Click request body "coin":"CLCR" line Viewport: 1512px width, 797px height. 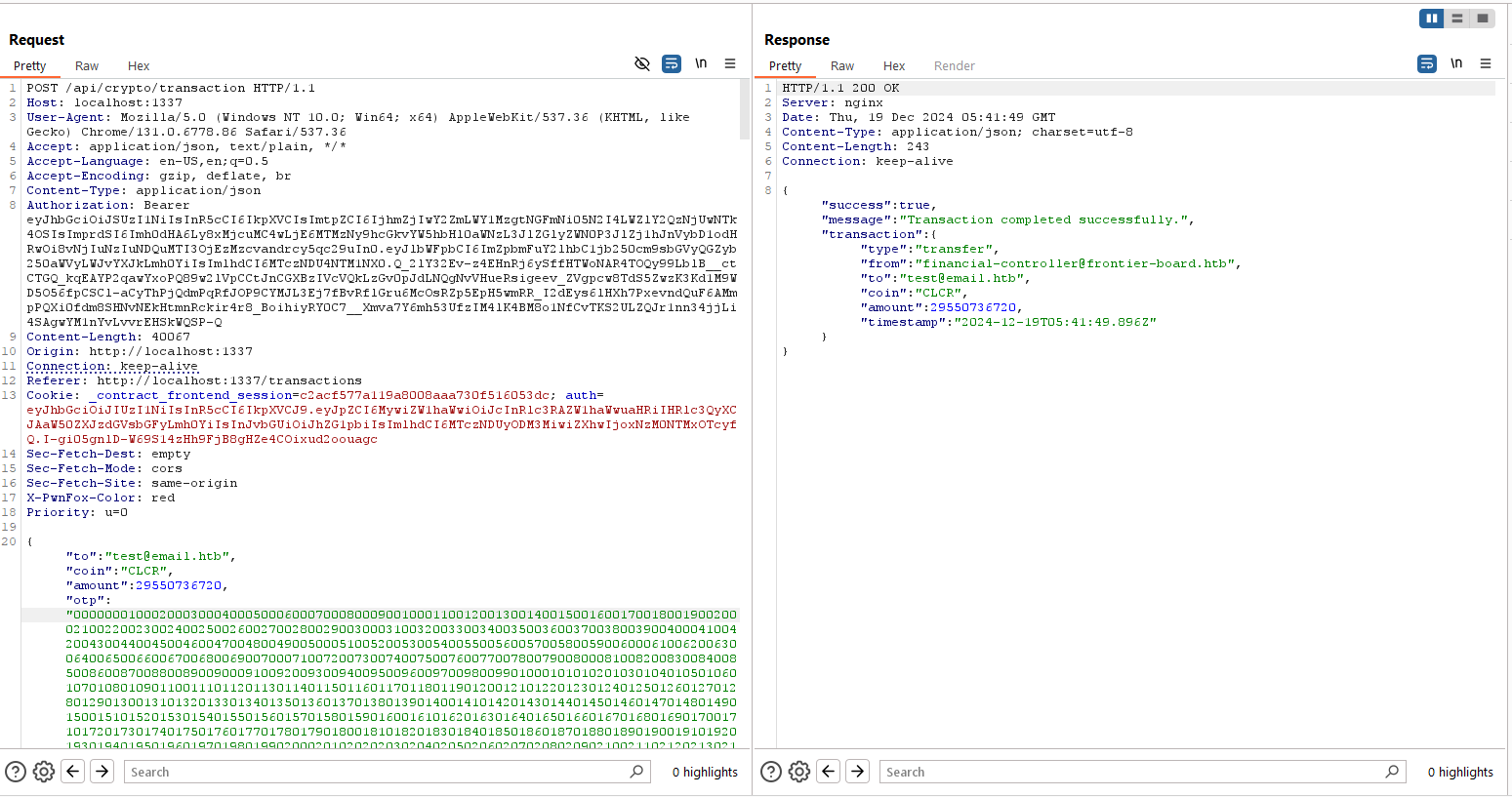tap(120, 571)
